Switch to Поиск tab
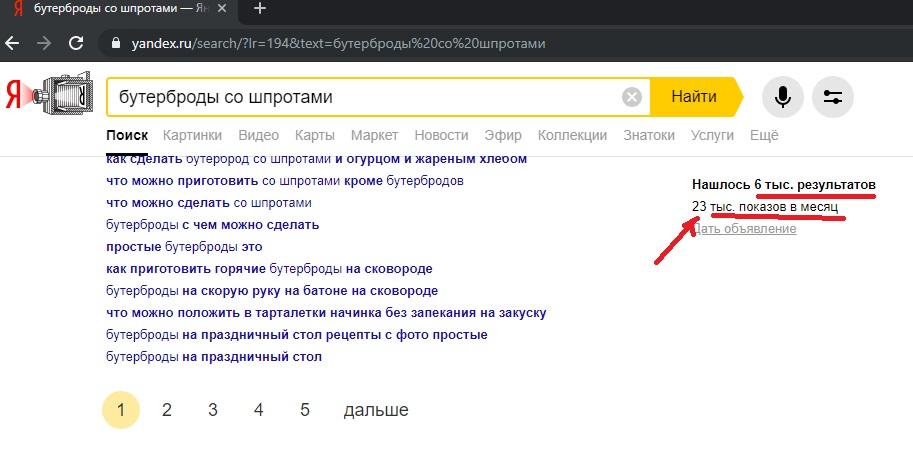This screenshot has height=462, width=913. 127,135
